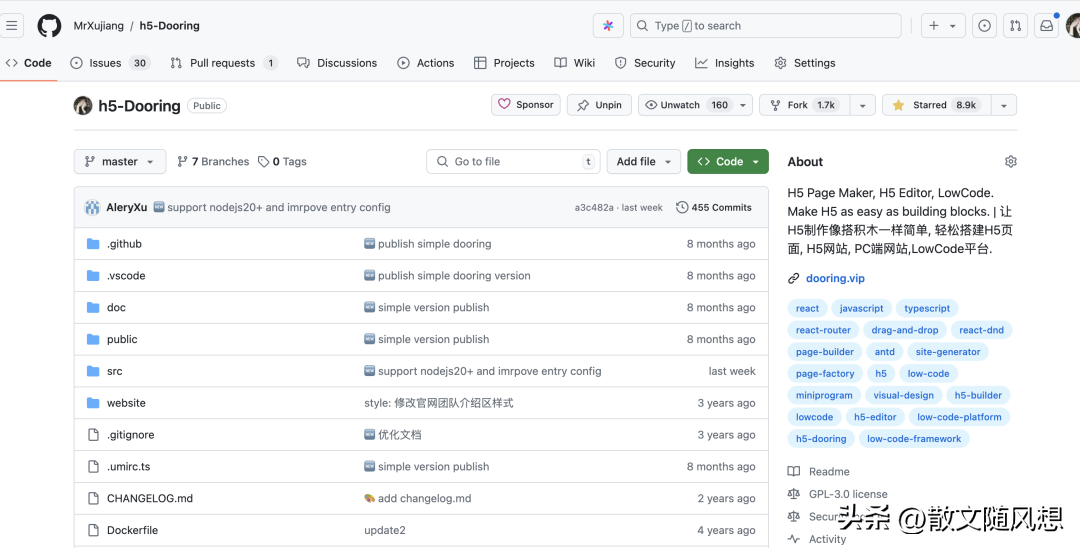Switch to the Discussions tab

337,63
